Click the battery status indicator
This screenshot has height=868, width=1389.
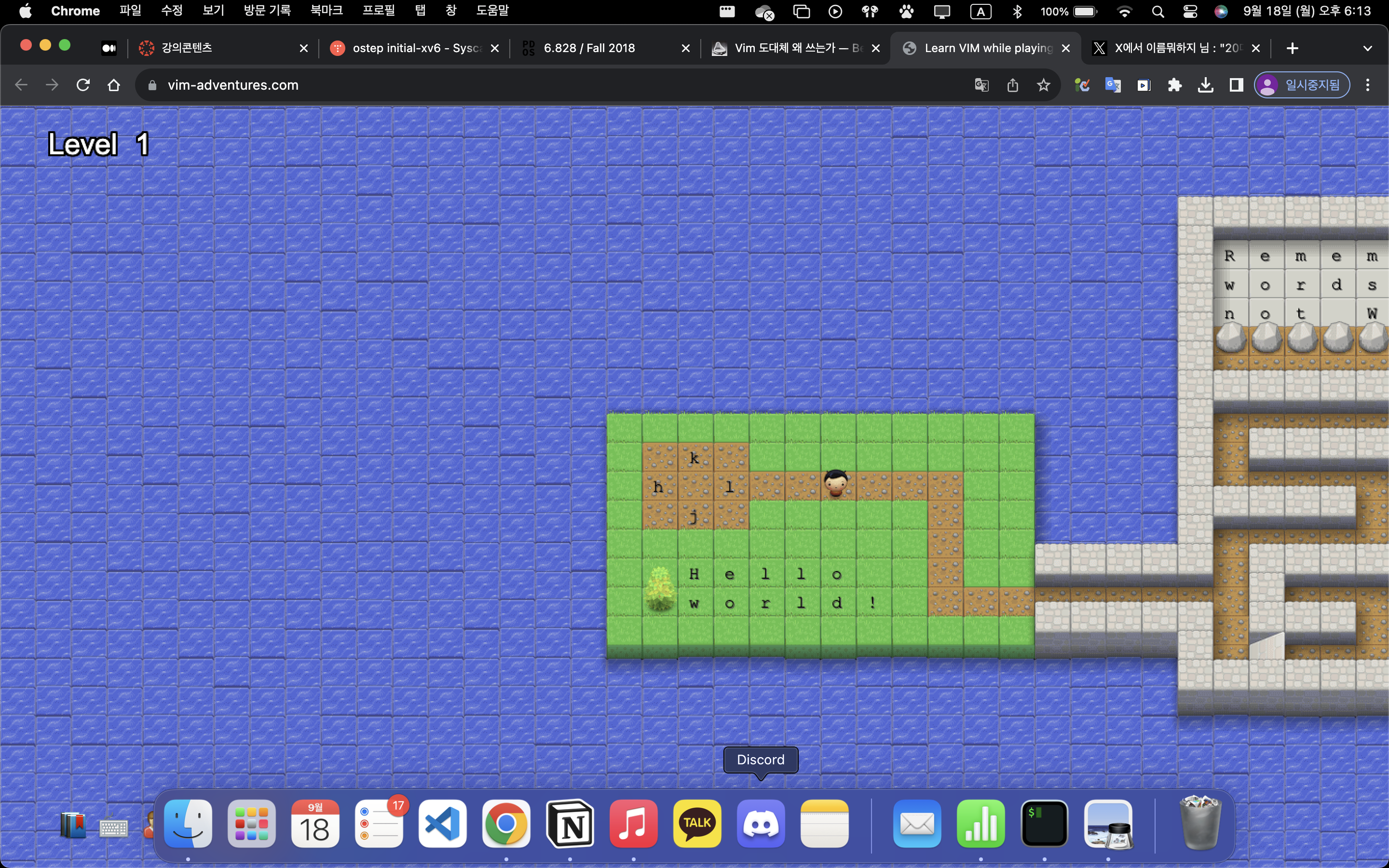[x=1069, y=11]
